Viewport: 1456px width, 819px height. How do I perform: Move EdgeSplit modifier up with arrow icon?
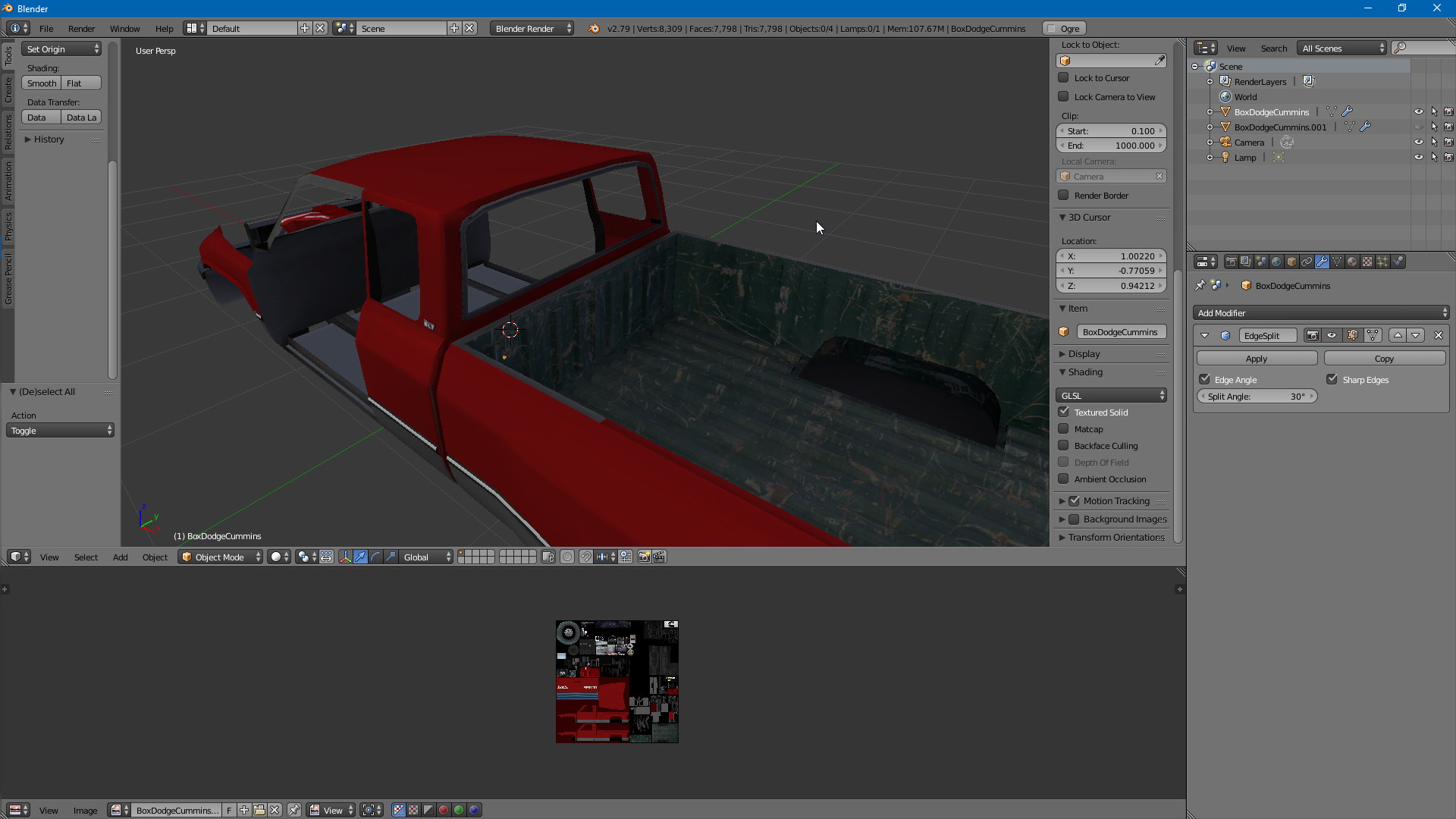[1398, 335]
